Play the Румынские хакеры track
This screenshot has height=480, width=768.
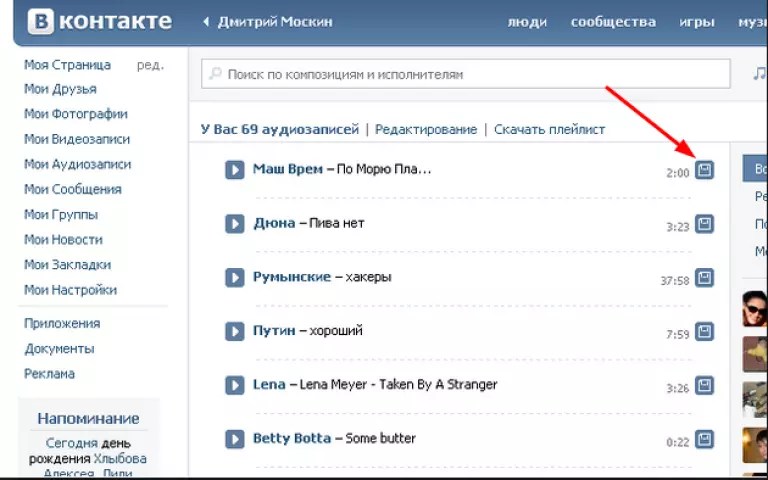click(235, 277)
